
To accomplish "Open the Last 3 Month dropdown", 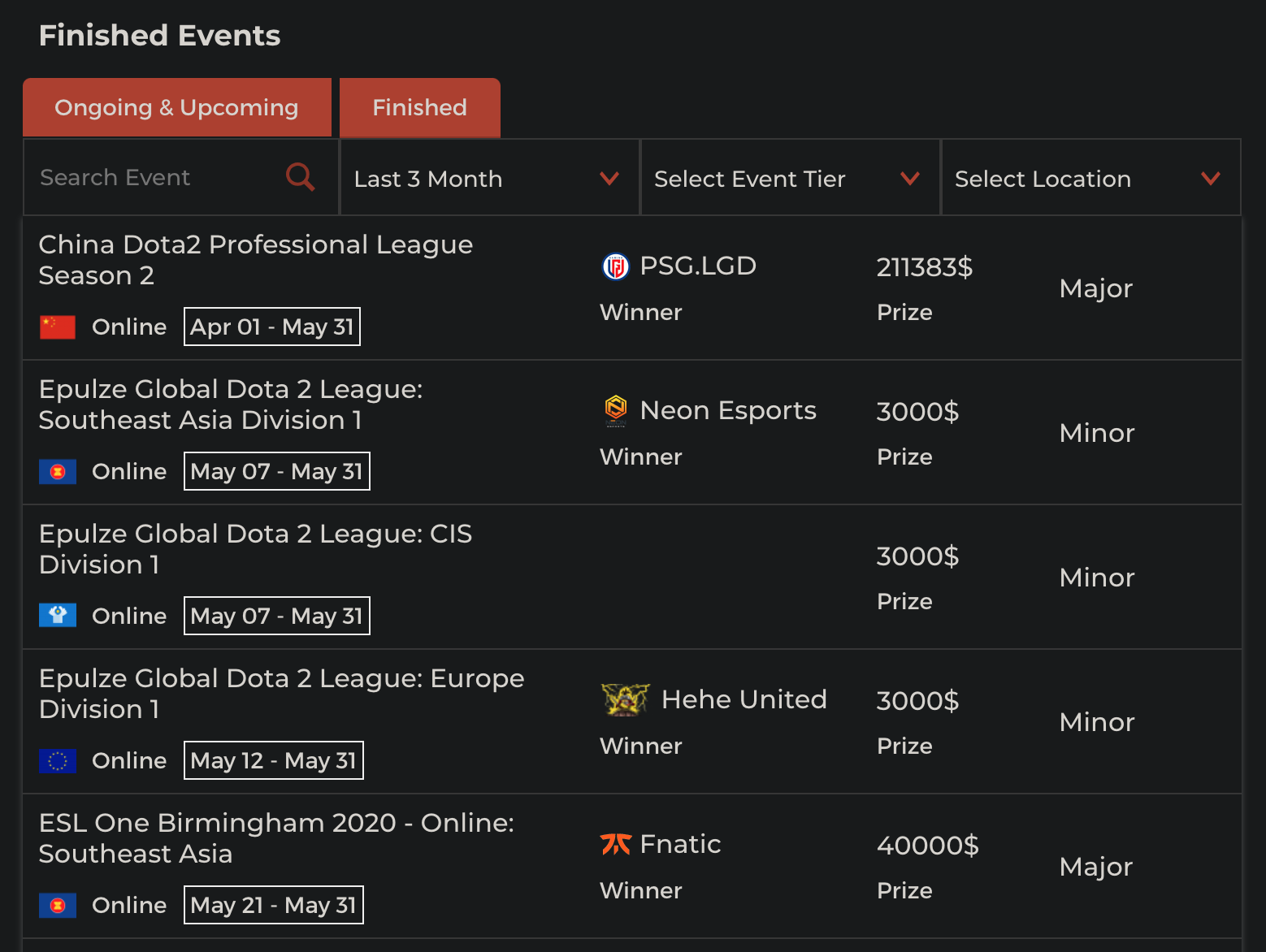I will [488, 178].
